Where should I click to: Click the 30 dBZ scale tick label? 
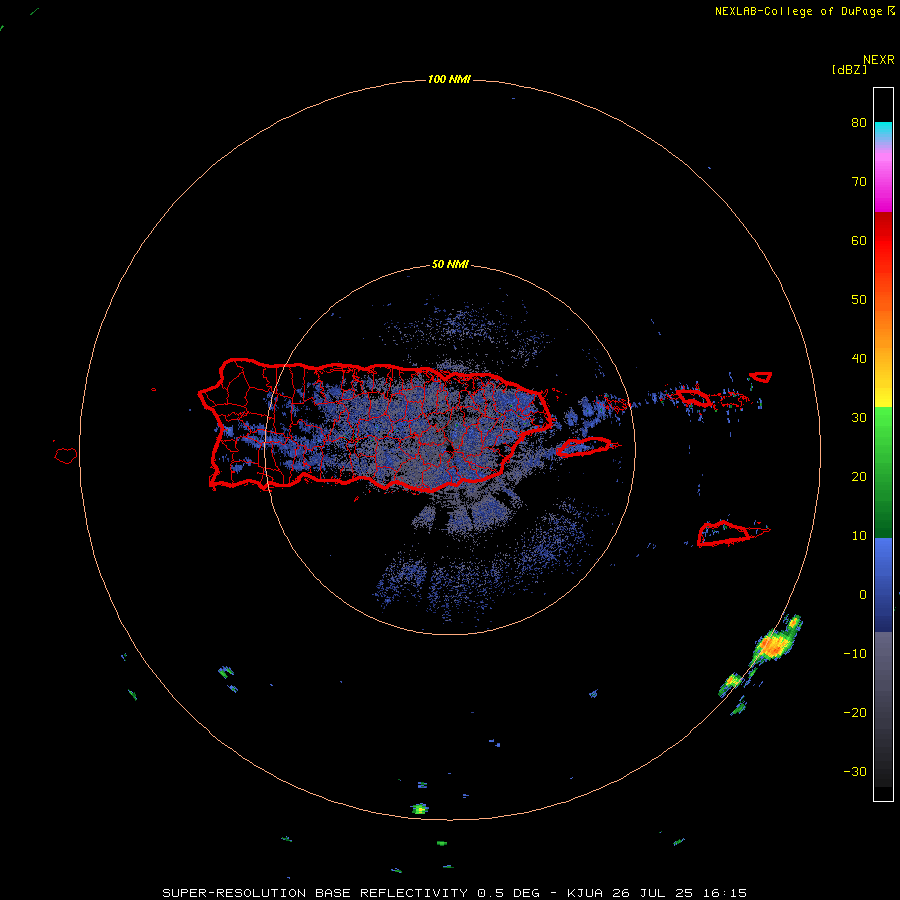pyautogui.click(x=859, y=417)
